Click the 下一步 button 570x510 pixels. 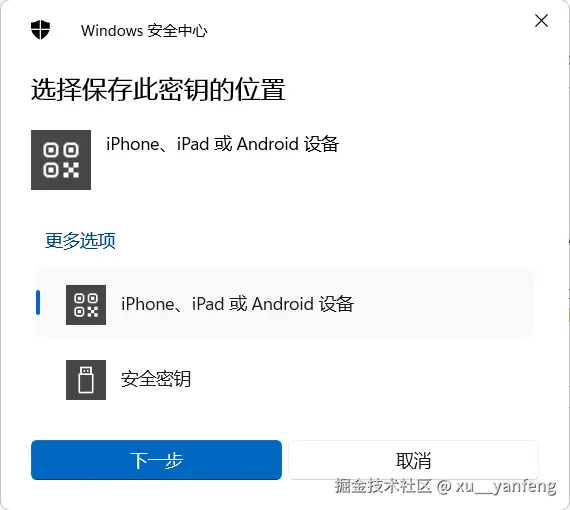pyautogui.click(x=156, y=460)
